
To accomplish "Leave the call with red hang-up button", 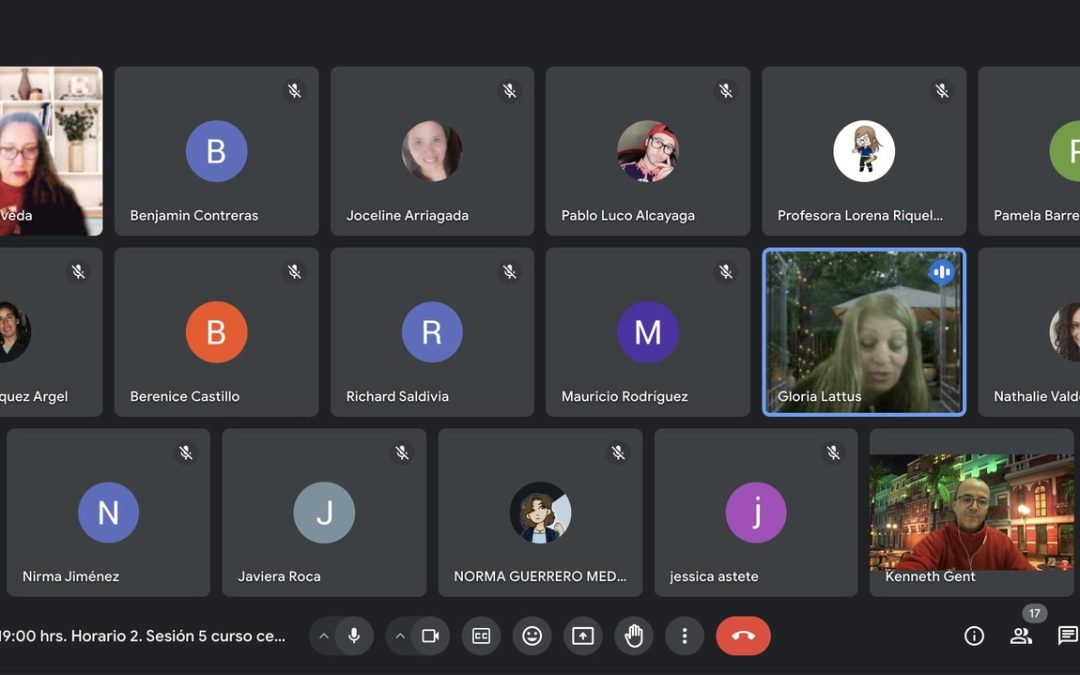I will tap(743, 636).
